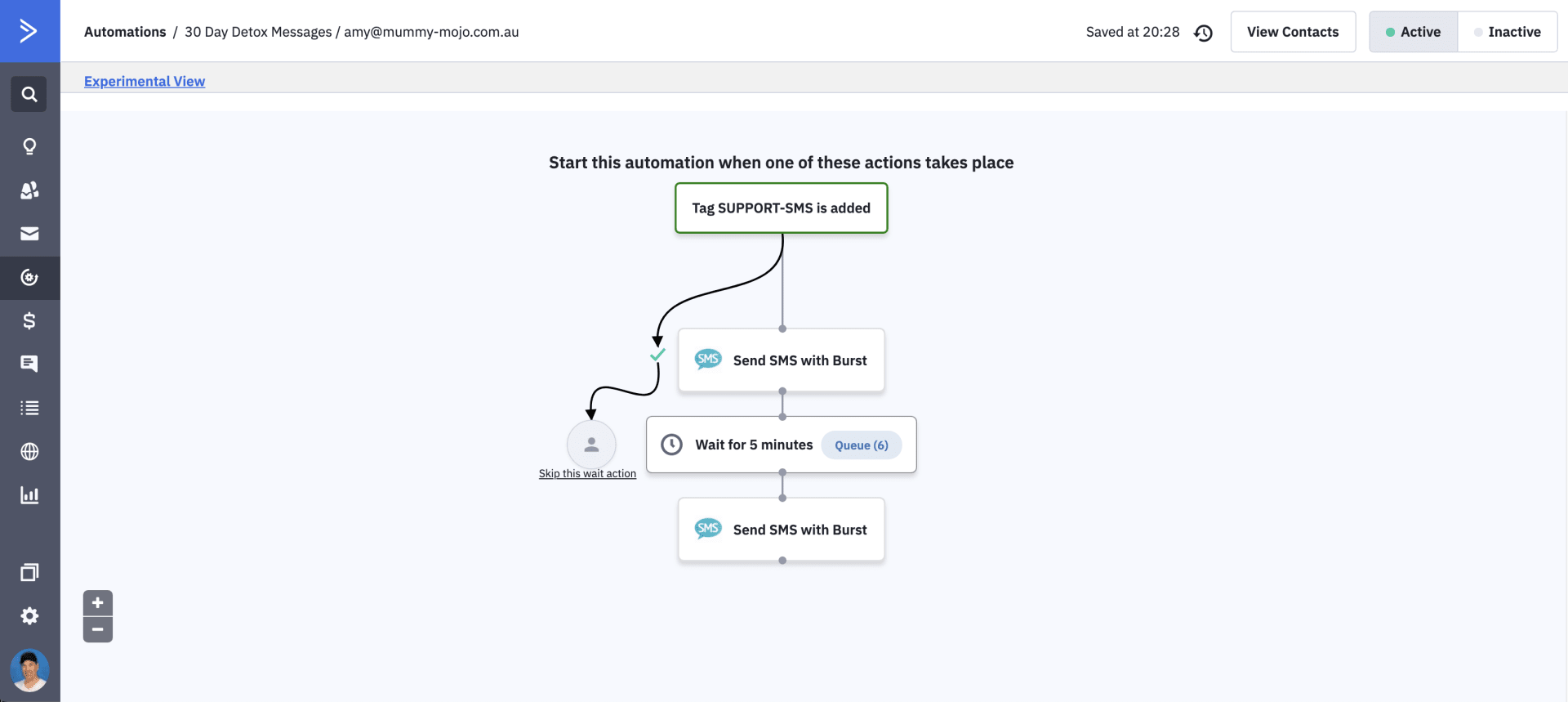Image resolution: width=1568 pixels, height=702 pixels.
Task: Zoom in with the plus button
Action: pyautogui.click(x=98, y=603)
